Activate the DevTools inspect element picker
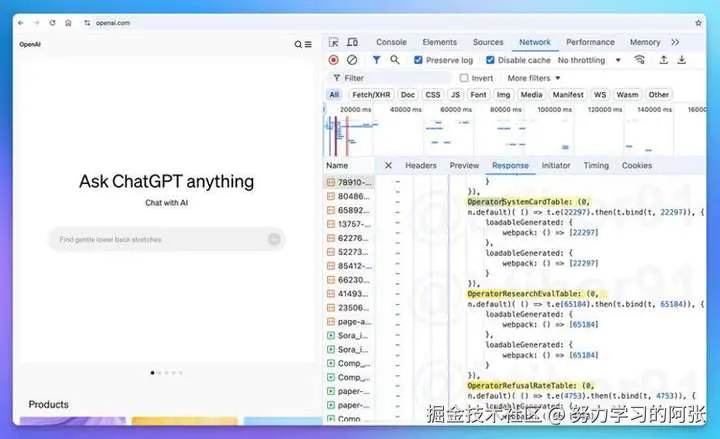Viewport: 720px width, 439px height. (334, 42)
